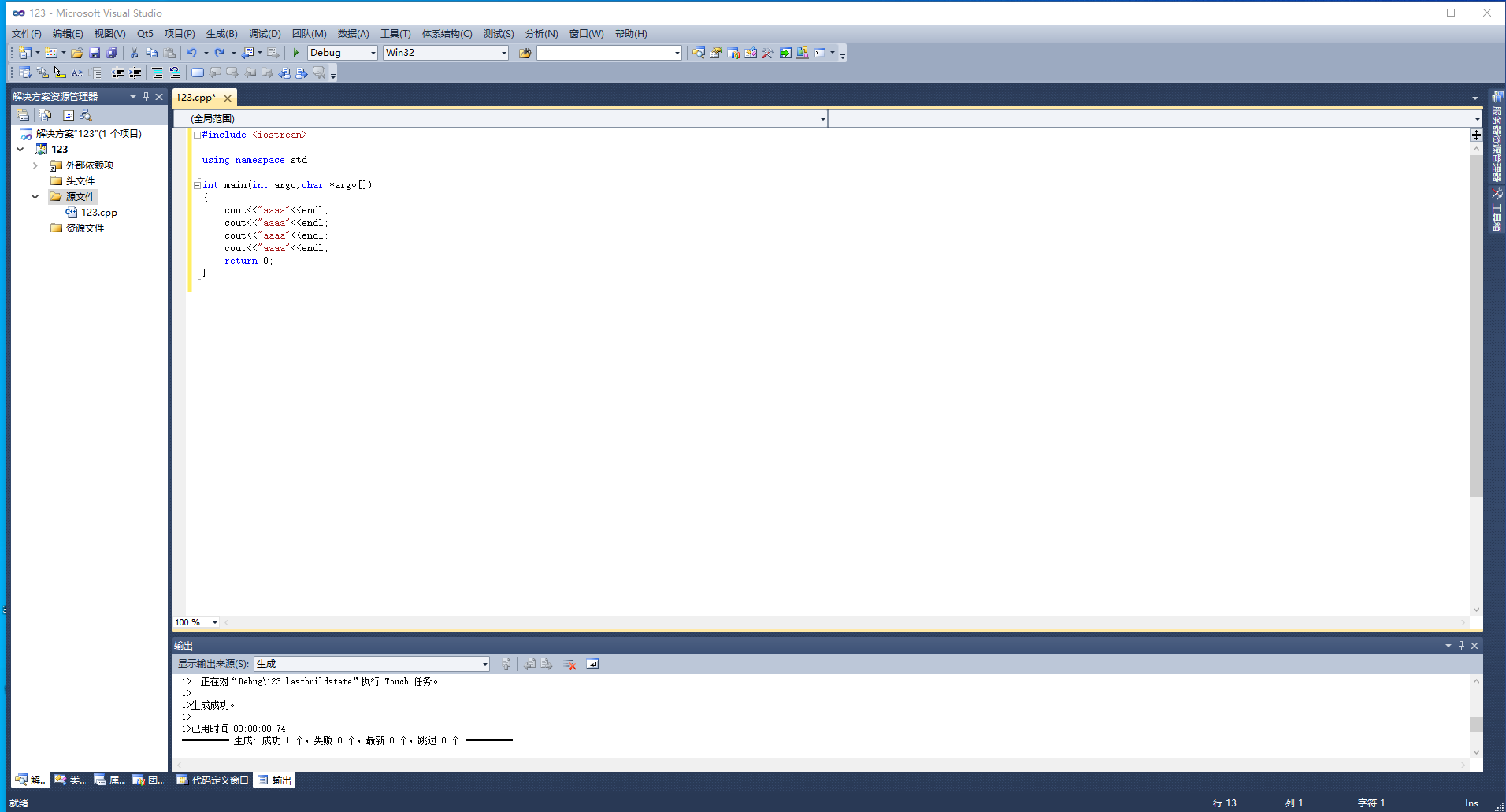1506x812 pixels.
Task: Open Extension Manager toolbar icon
Action: (x=803, y=53)
